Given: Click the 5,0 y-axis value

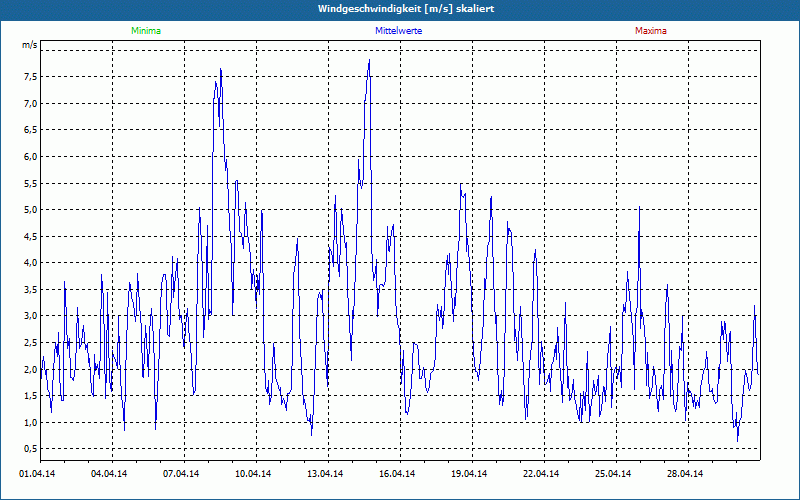Looking at the screenshot, I should pos(31,210).
